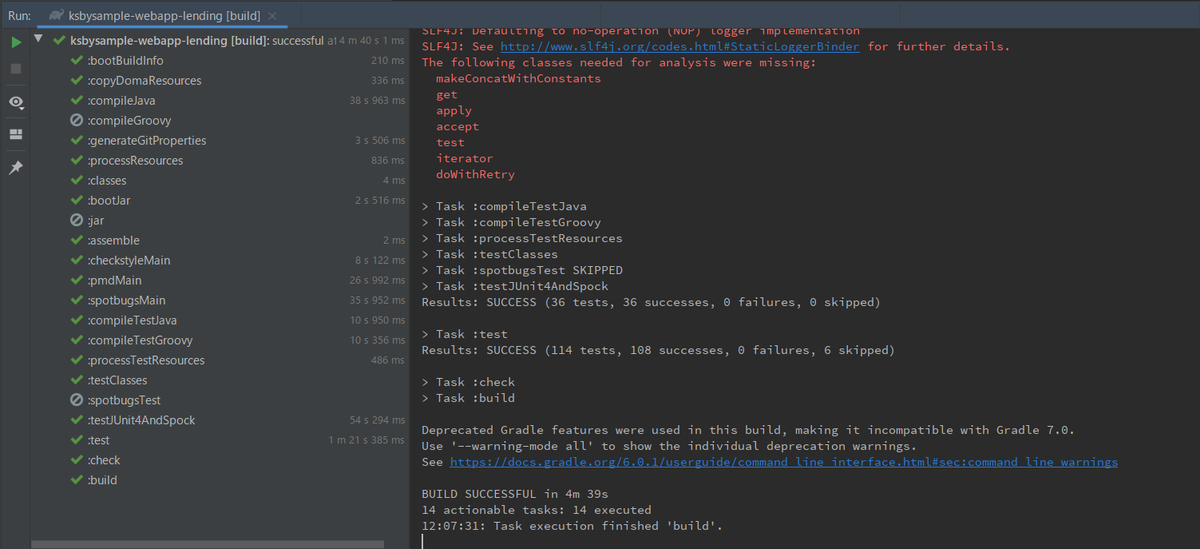Click the 'makeConcatWithConstants' console line
Image resolution: width=1200 pixels, height=549 pixels.
pyautogui.click(x=518, y=78)
